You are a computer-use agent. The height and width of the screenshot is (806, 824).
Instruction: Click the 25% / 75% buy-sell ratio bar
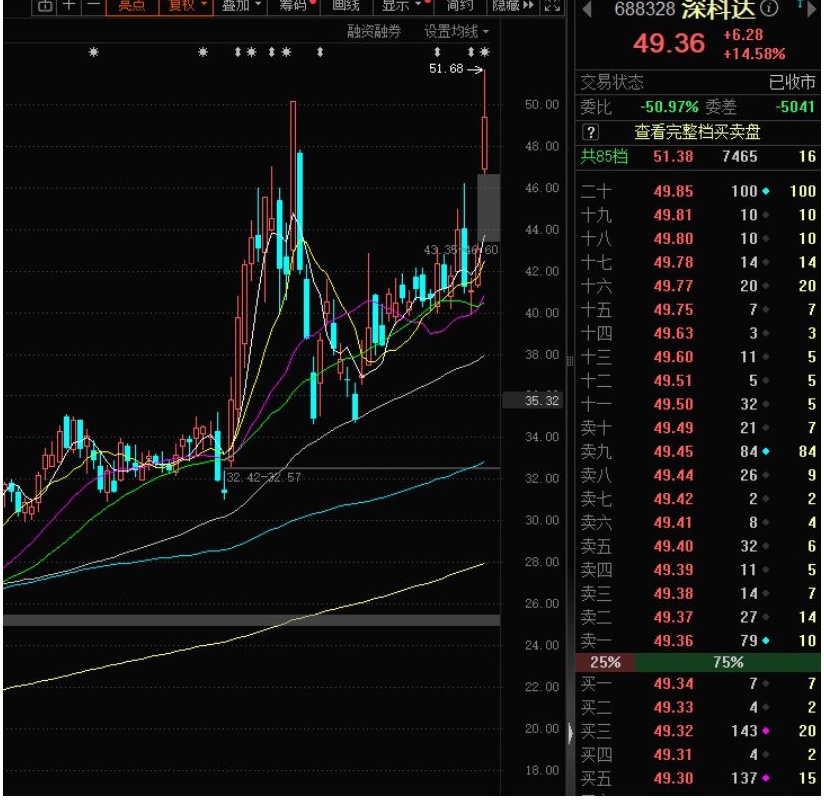coord(697,662)
